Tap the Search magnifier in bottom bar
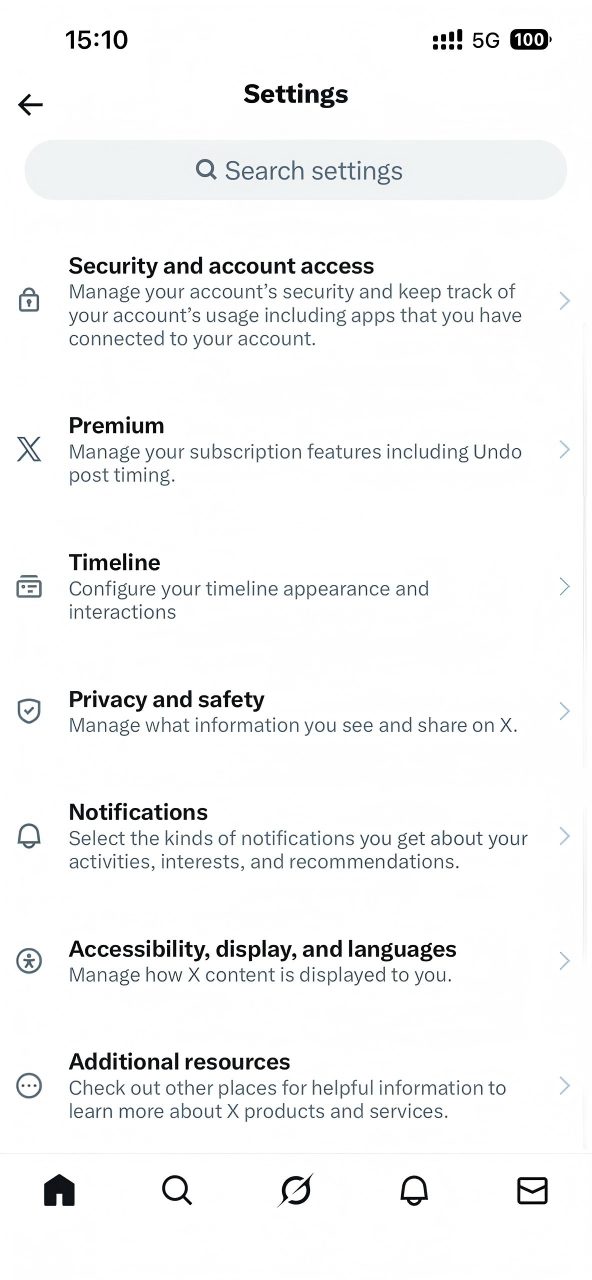 tap(177, 1190)
